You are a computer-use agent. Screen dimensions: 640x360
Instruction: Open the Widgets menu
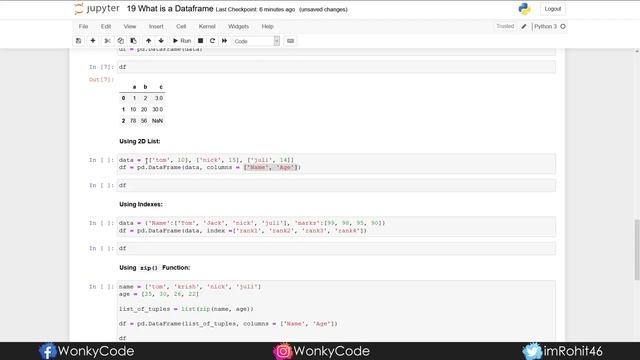click(x=238, y=26)
